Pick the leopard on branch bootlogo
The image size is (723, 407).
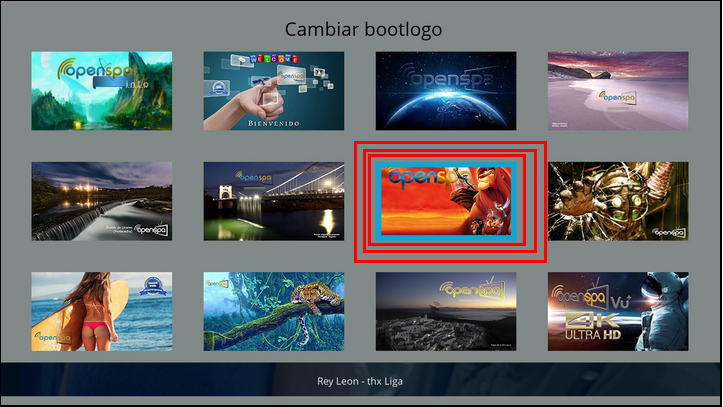click(x=274, y=311)
